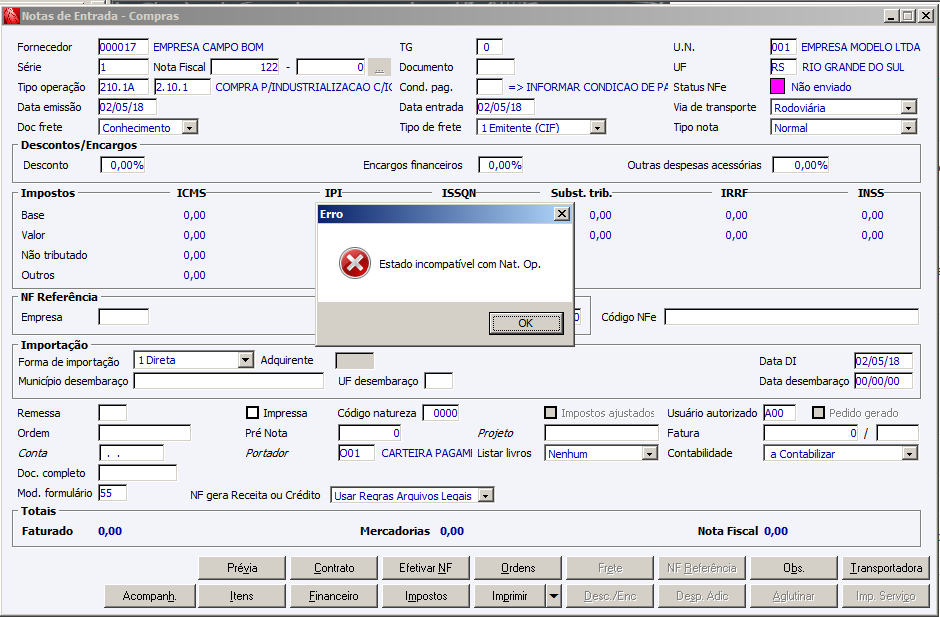Close the Erro dialog with X

[561, 214]
